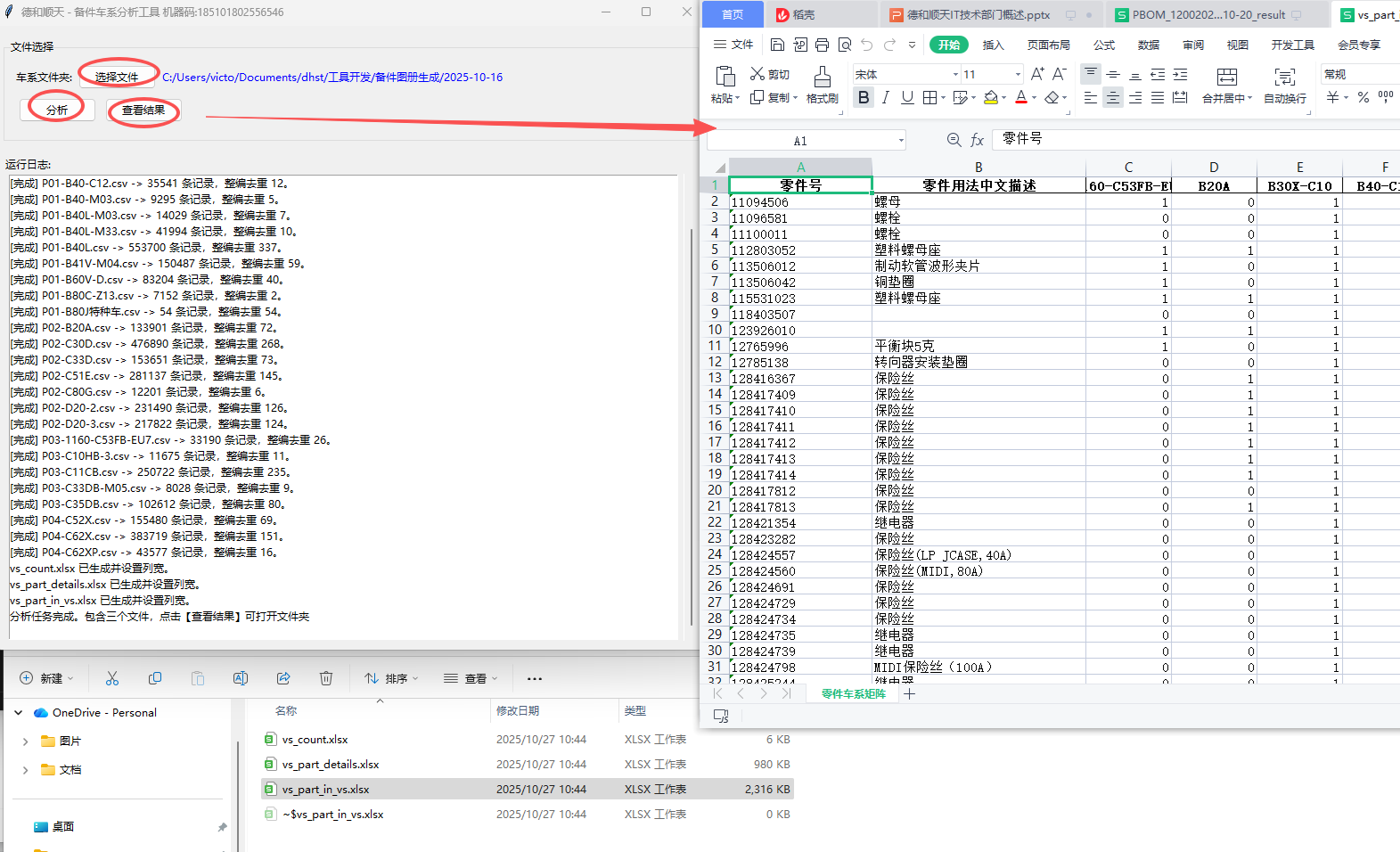Select the vs_part_details.xlsx file
The height and width of the screenshot is (852, 1400).
(x=331, y=764)
